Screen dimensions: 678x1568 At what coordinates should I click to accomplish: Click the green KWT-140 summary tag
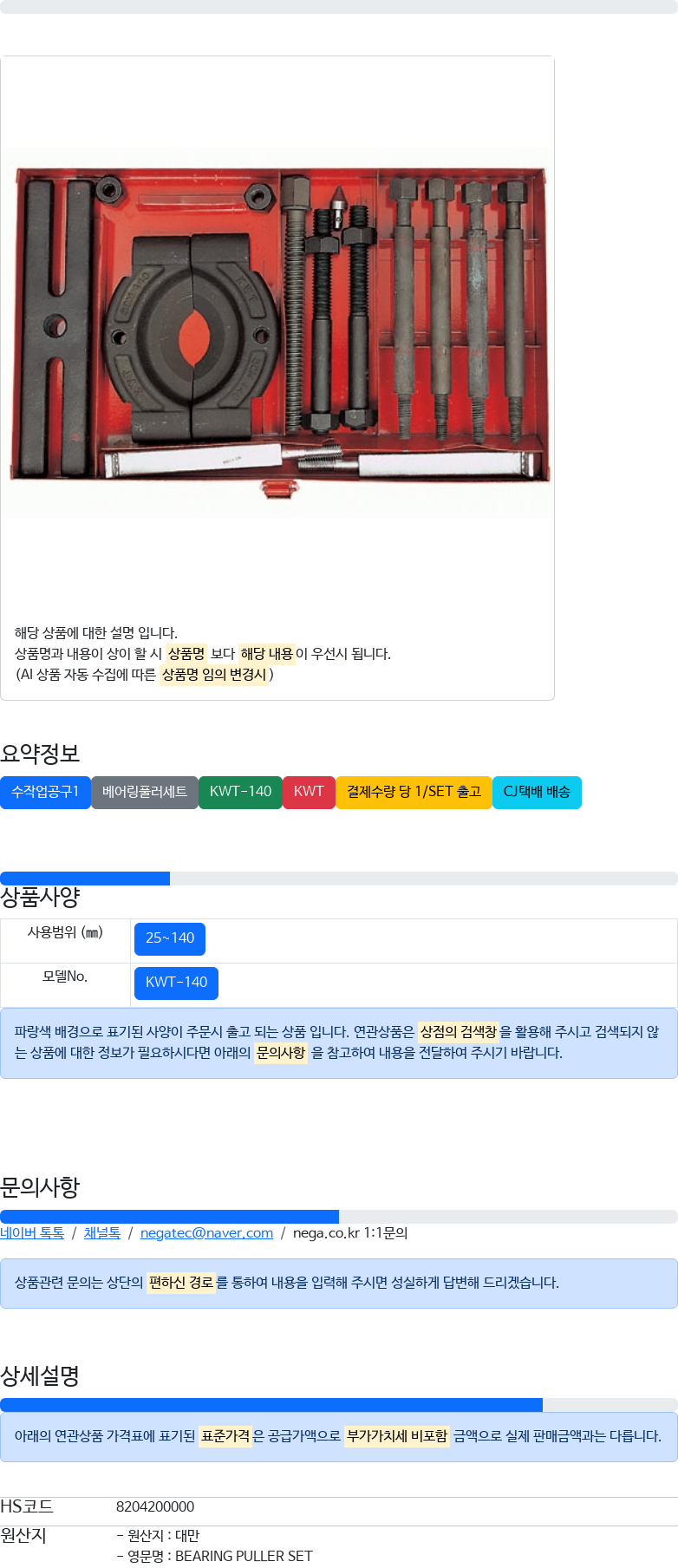click(x=240, y=793)
